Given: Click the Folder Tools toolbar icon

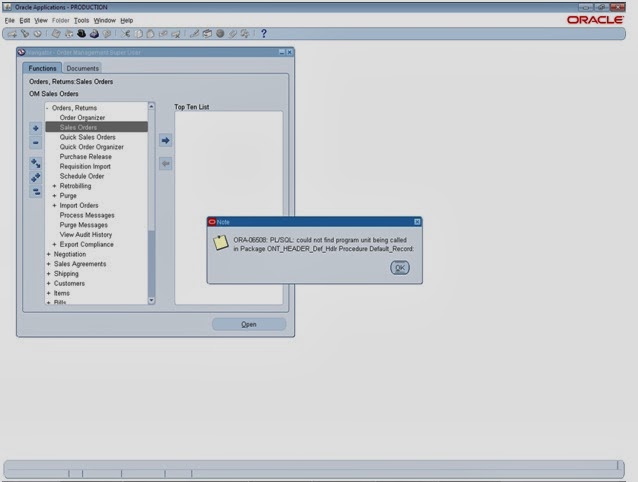Looking at the screenshot, I should (245, 34).
